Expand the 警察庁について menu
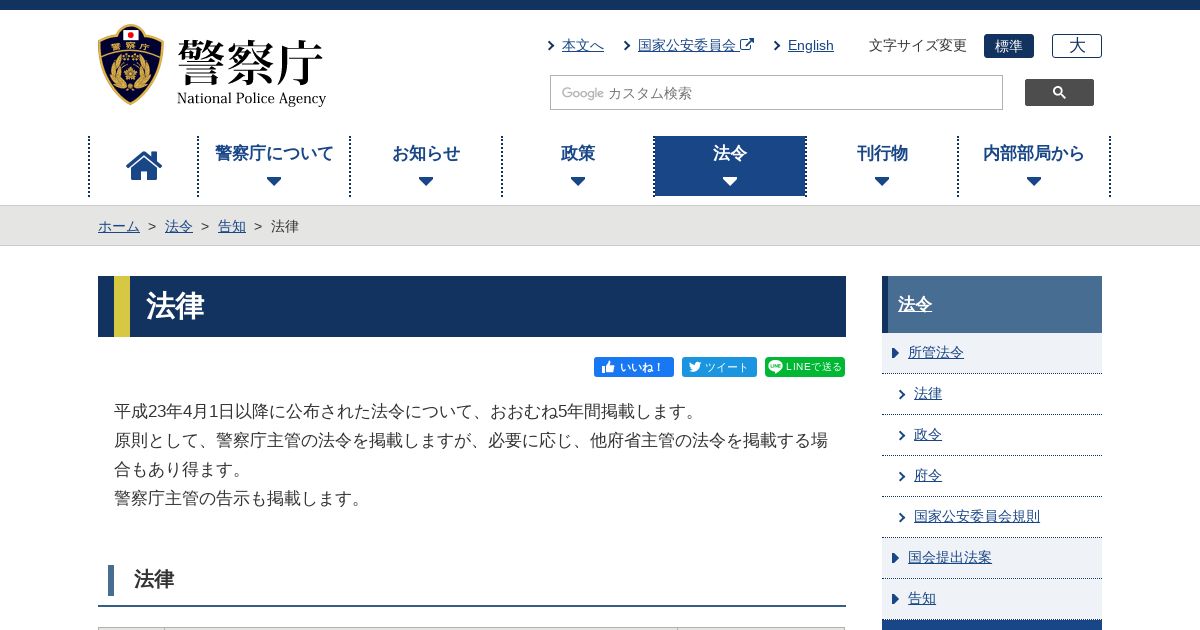 point(274,166)
